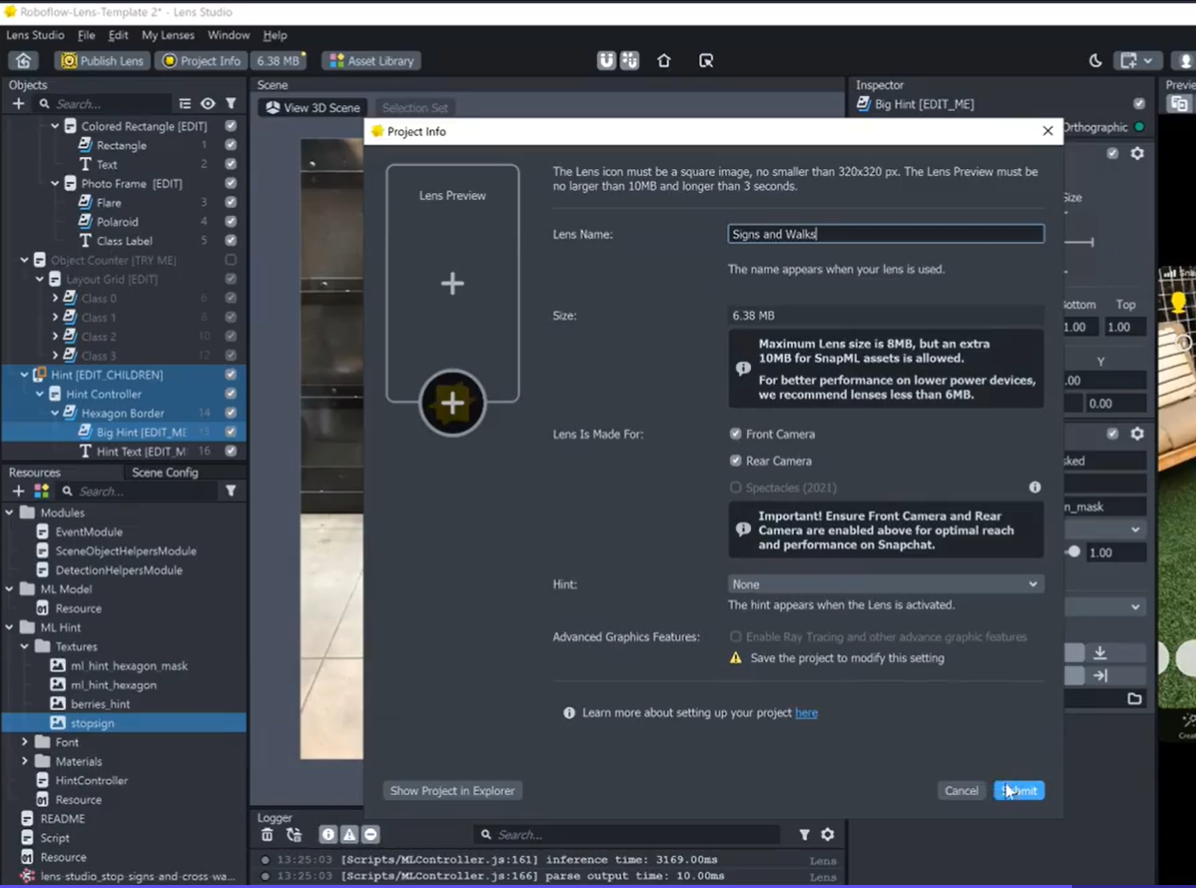
Task: Click the grid snapping magnet icon
Action: pos(629,61)
